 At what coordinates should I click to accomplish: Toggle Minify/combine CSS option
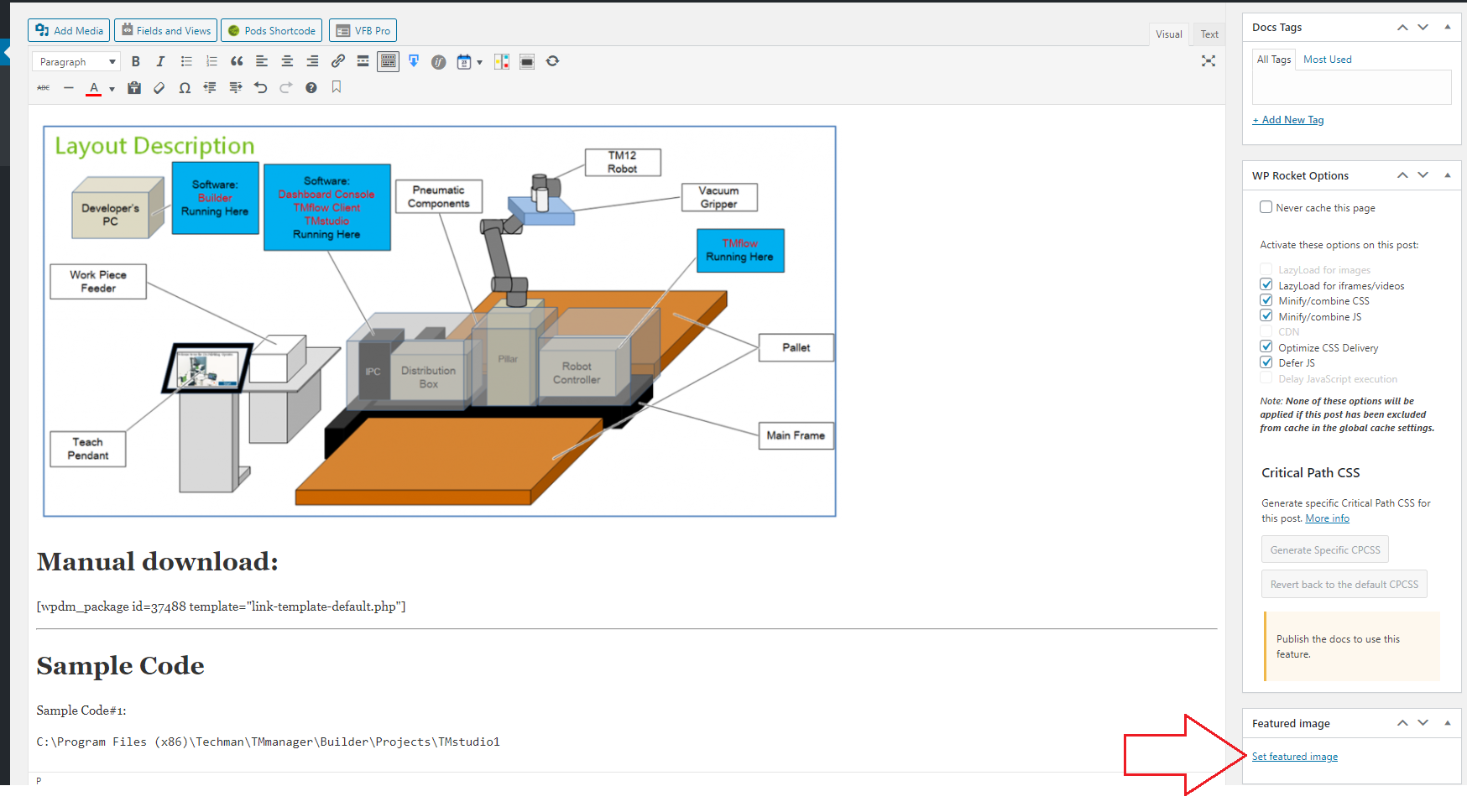tap(1266, 299)
